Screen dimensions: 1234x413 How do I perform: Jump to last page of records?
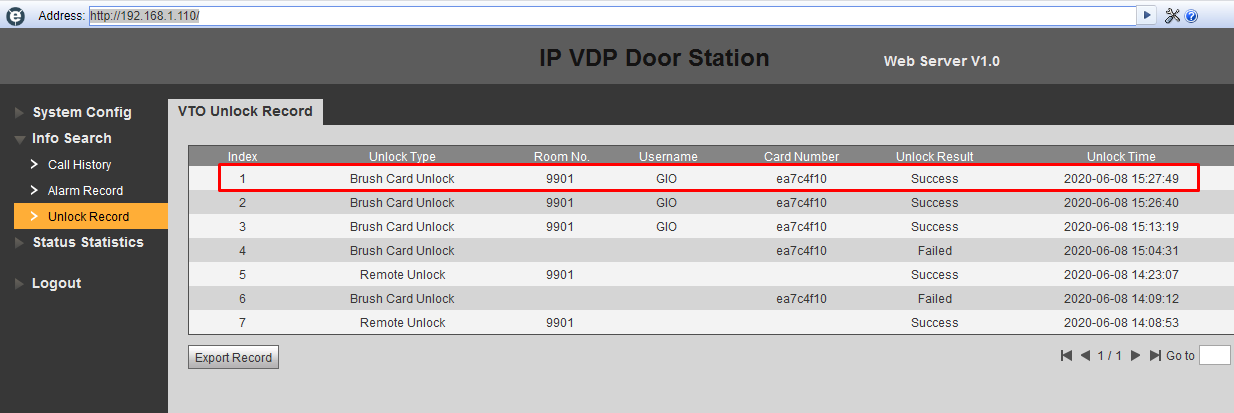click(x=1155, y=355)
